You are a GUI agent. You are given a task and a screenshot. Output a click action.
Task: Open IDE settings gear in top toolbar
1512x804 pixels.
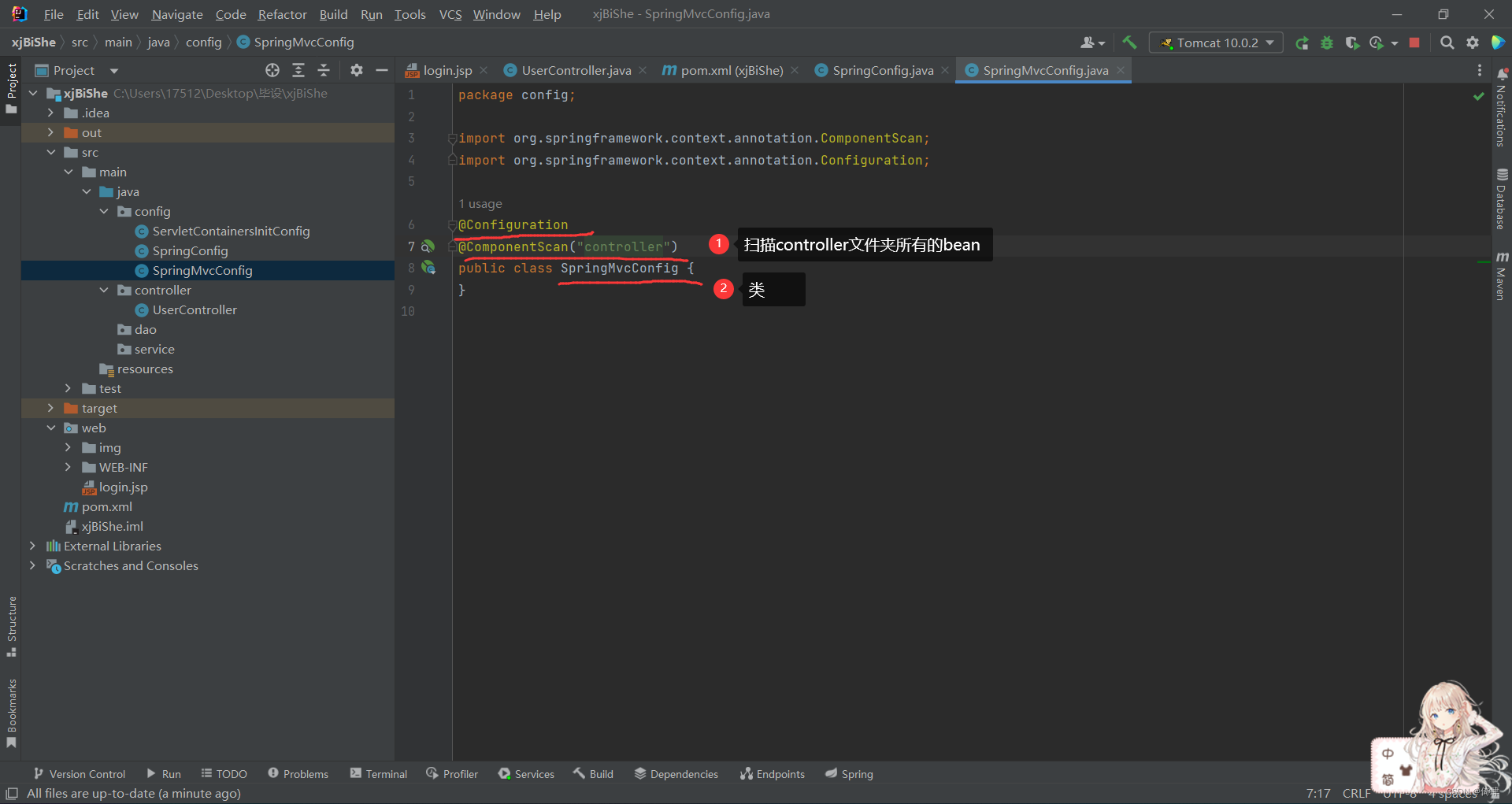pyautogui.click(x=1473, y=43)
